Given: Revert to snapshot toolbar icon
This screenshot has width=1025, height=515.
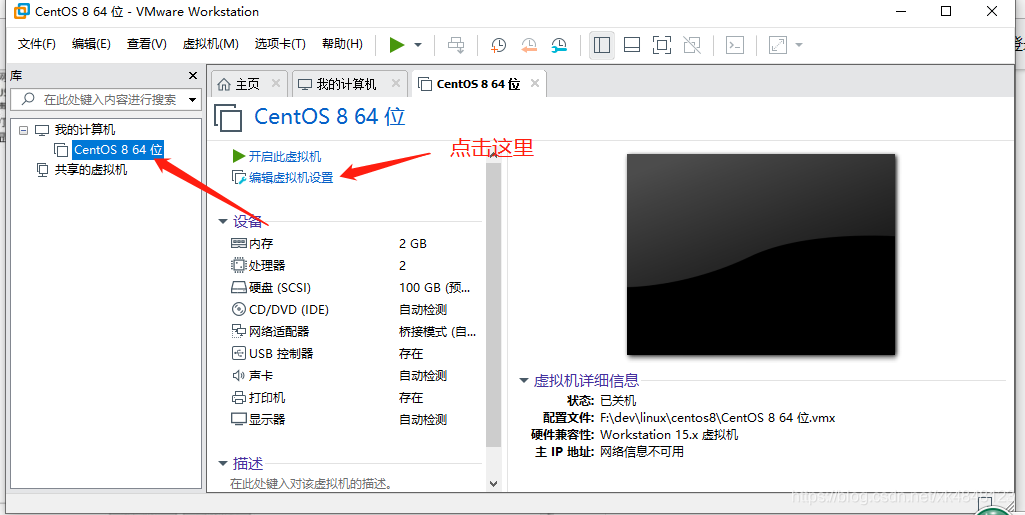Looking at the screenshot, I should tap(529, 44).
